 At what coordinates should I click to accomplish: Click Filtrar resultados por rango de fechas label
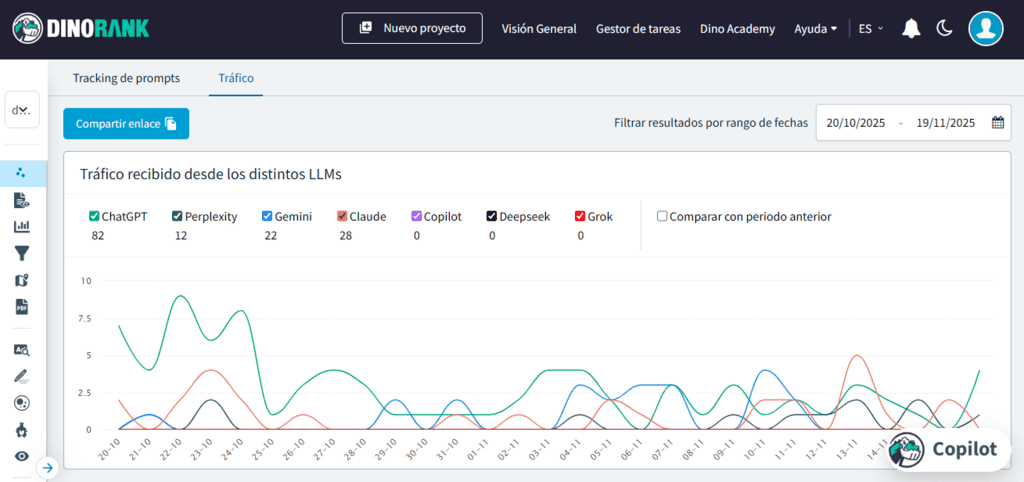click(x=711, y=123)
